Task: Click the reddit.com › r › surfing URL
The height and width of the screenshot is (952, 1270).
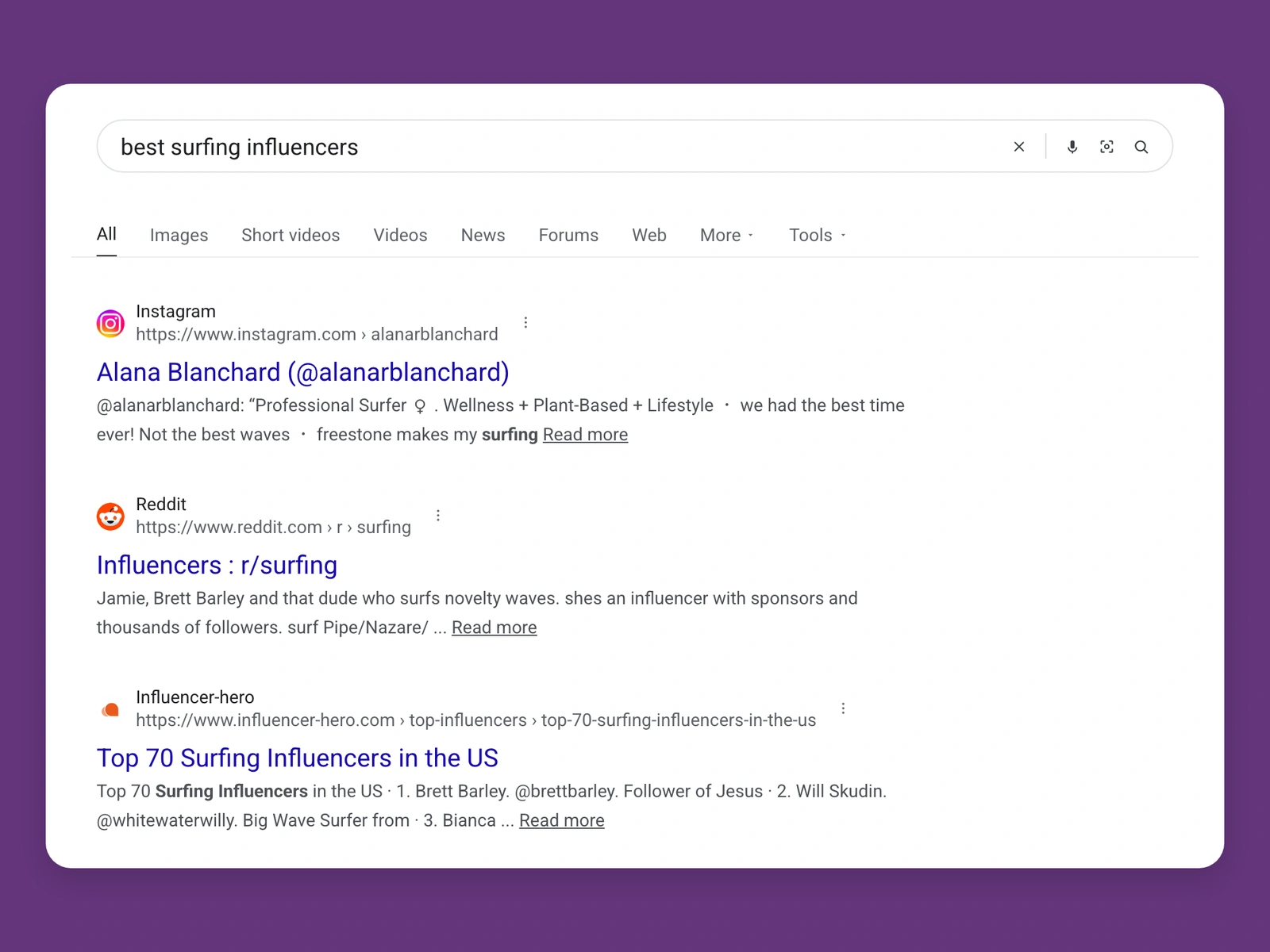Action: coord(273,527)
